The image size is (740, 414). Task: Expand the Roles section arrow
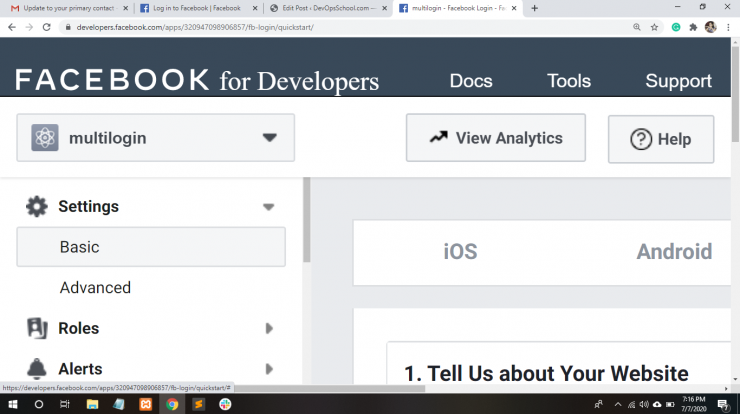click(x=269, y=328)
